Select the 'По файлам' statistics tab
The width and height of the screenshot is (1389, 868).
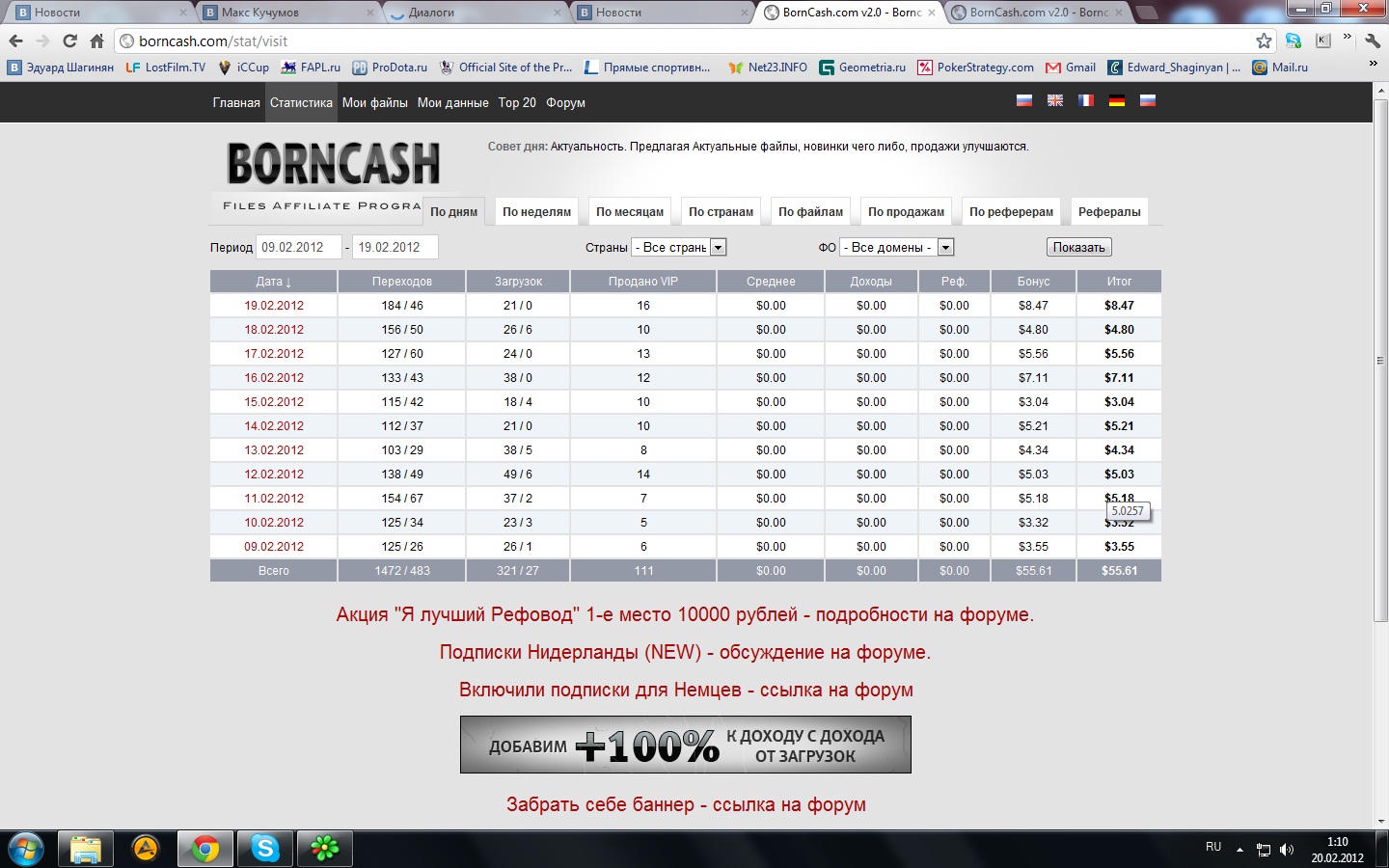click(811, 212)
